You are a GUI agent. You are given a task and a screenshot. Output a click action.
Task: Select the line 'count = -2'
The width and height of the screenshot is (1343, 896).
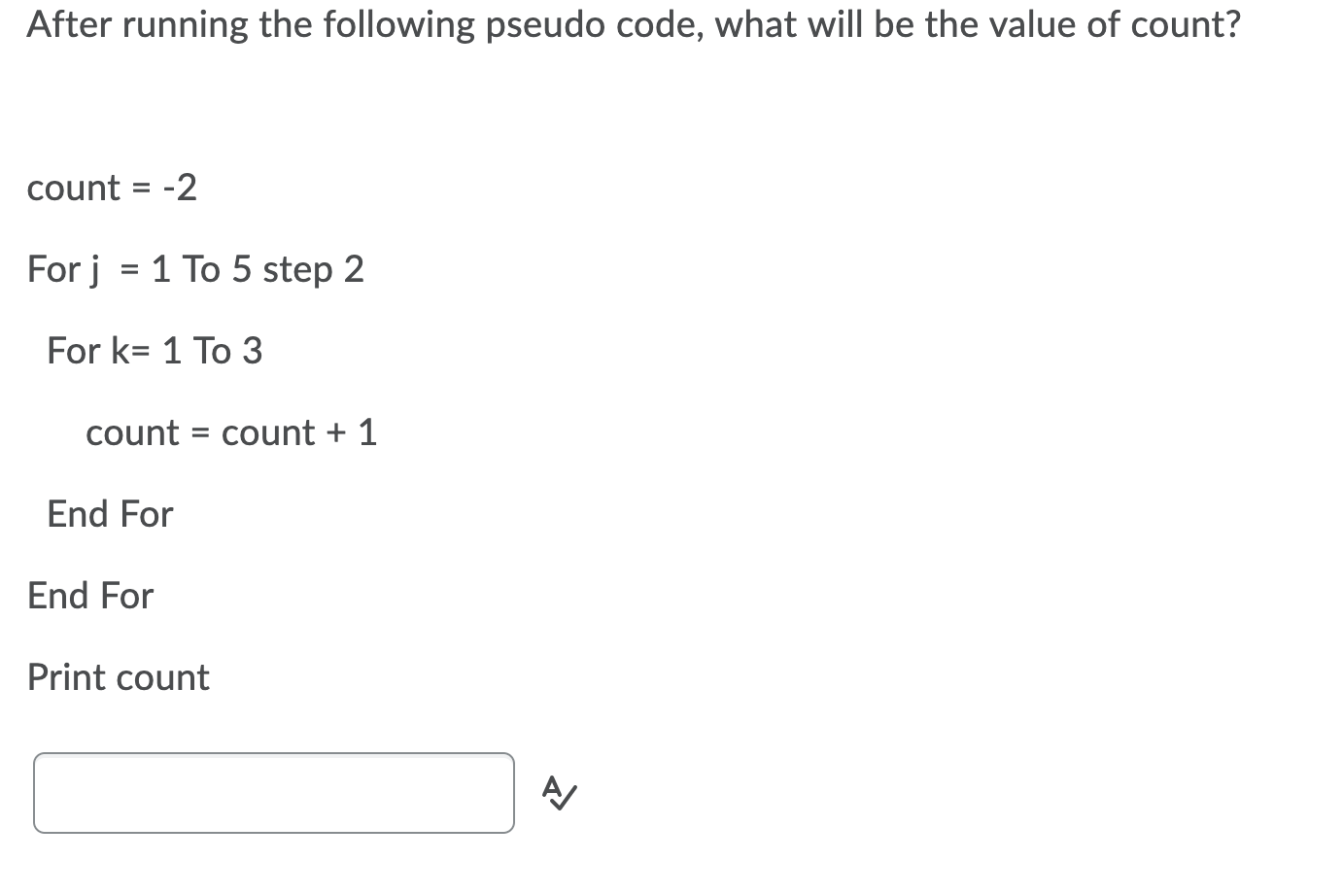point(112,188)
